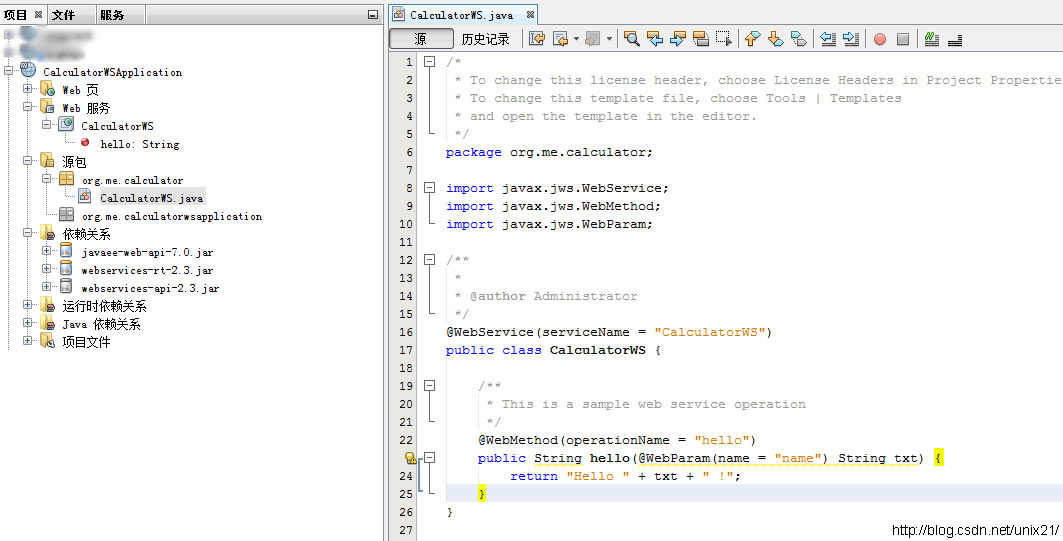Click the return statement on line 24

click(x=625, y=476)
